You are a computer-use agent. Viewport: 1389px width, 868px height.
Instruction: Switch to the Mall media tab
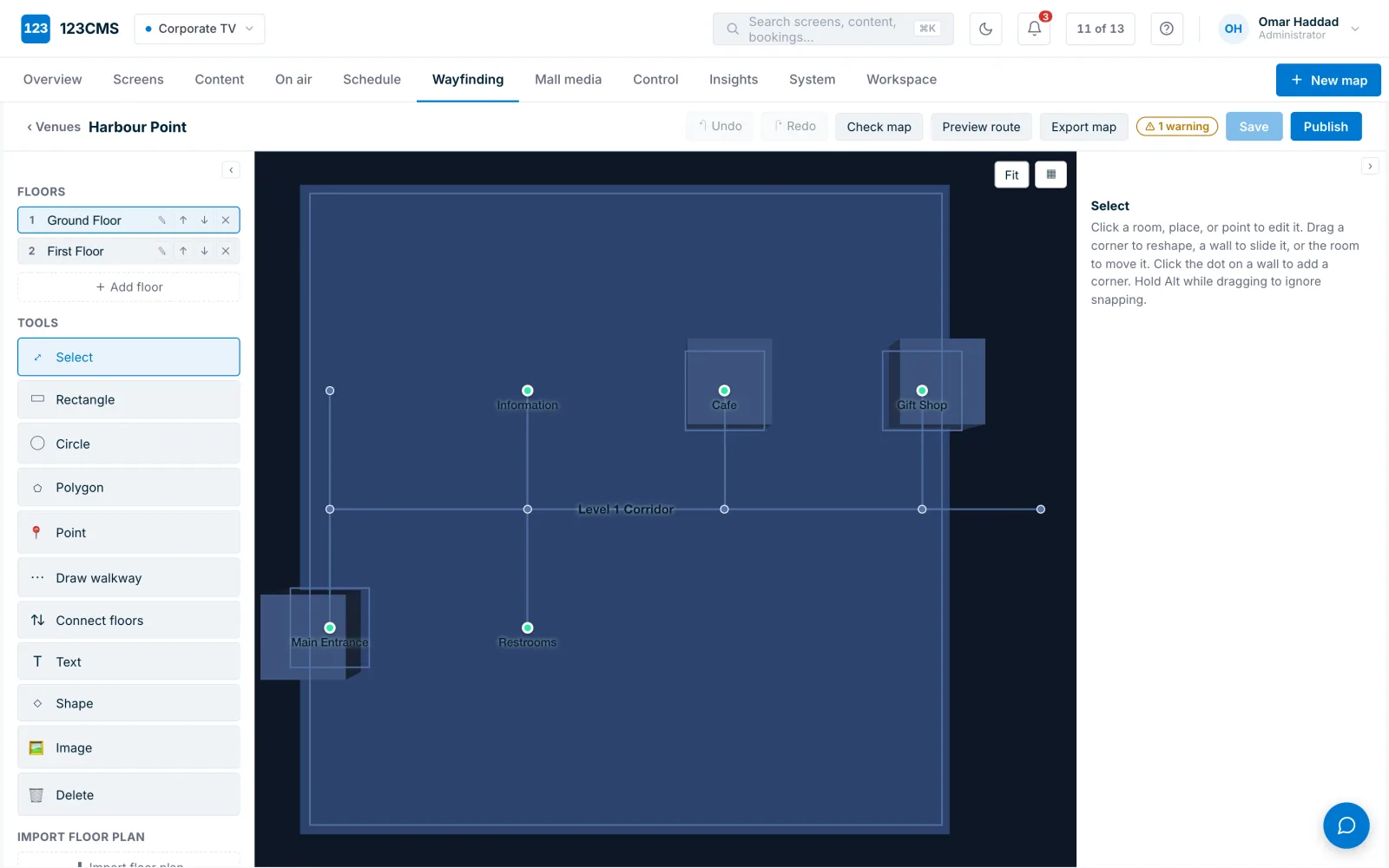(x=568, y=79)
